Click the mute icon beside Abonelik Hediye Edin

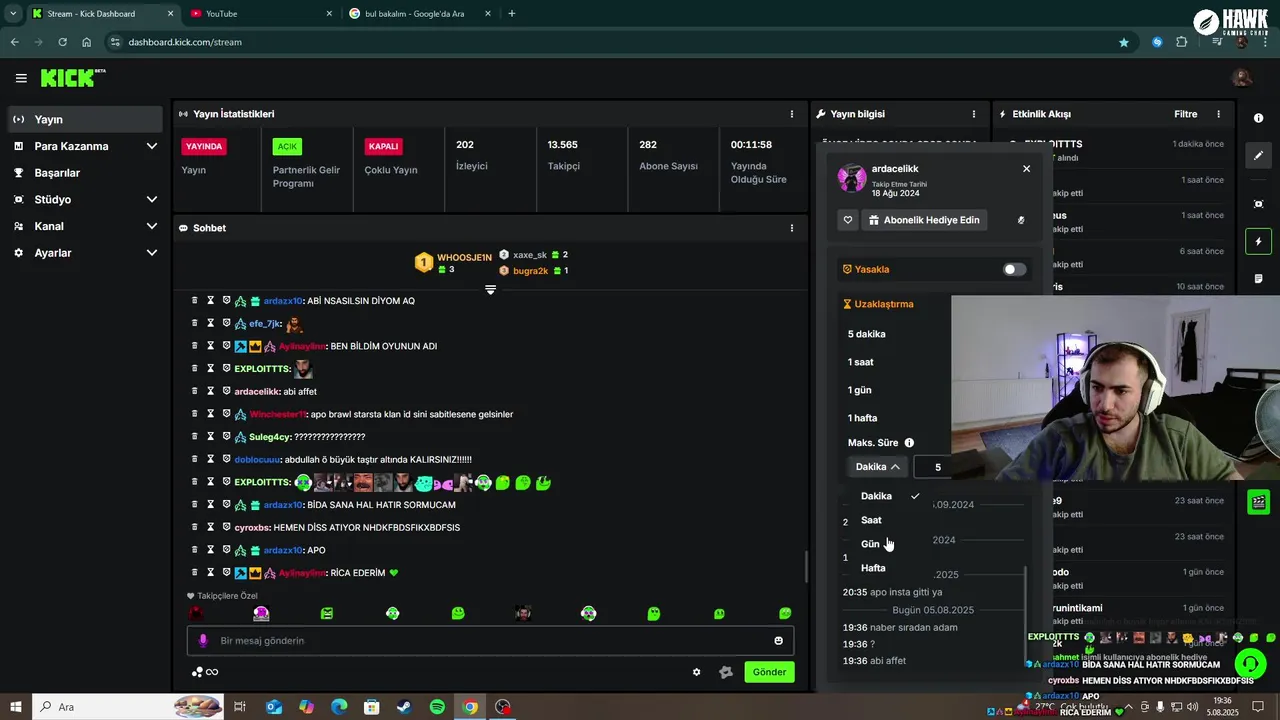[x=1021, y=220]
